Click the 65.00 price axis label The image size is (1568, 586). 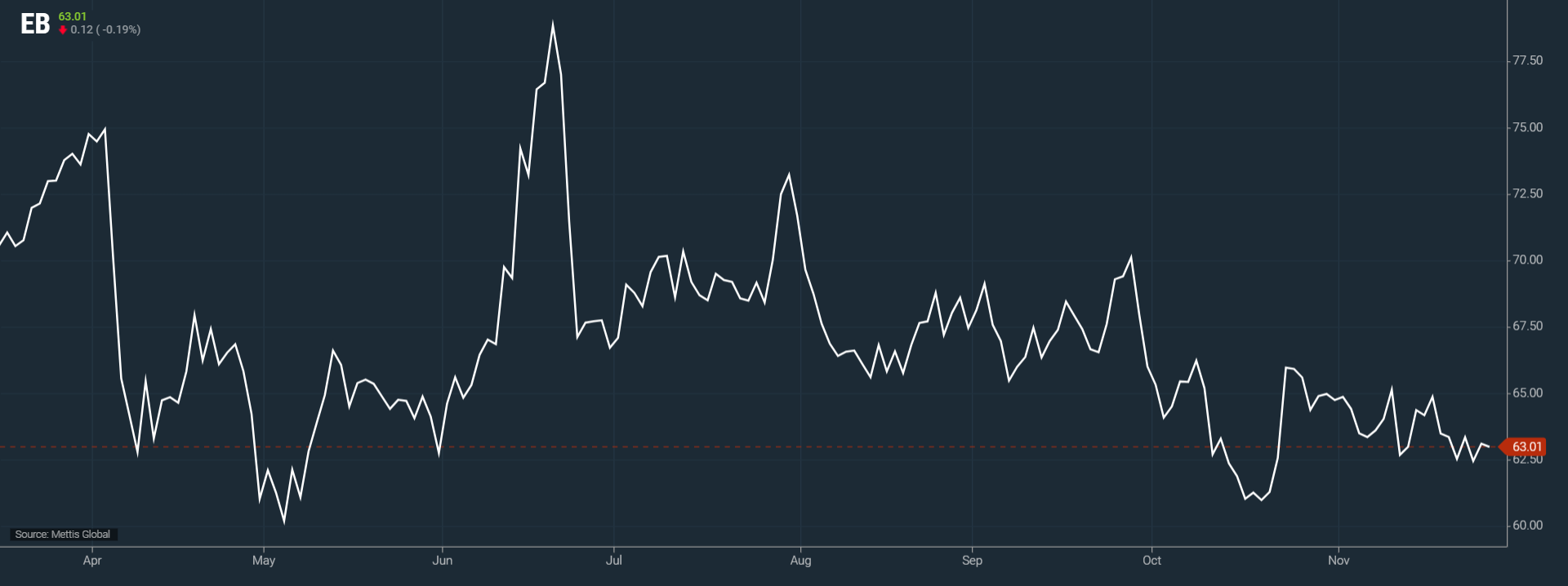1527,393
